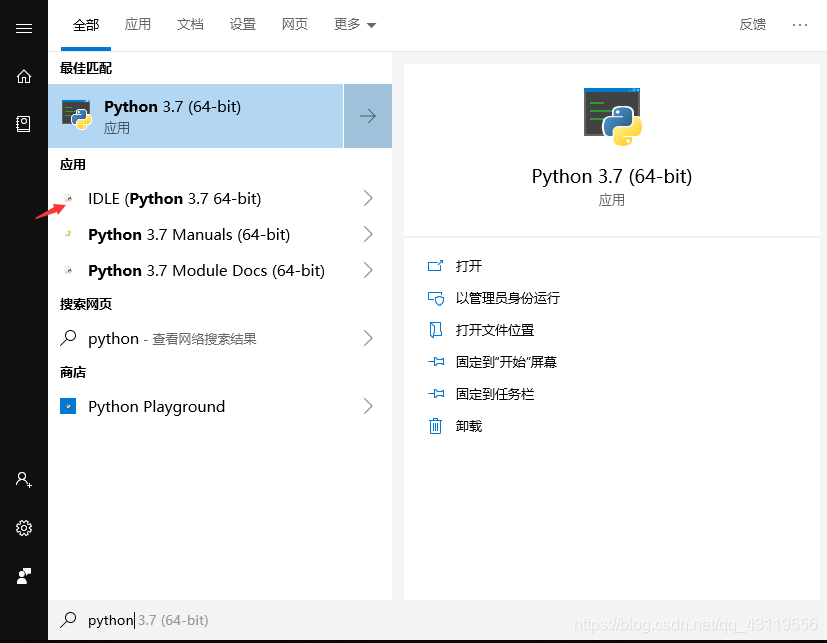
Task: Open the hamburger menu in the sidebar
Action: [24, 28]
